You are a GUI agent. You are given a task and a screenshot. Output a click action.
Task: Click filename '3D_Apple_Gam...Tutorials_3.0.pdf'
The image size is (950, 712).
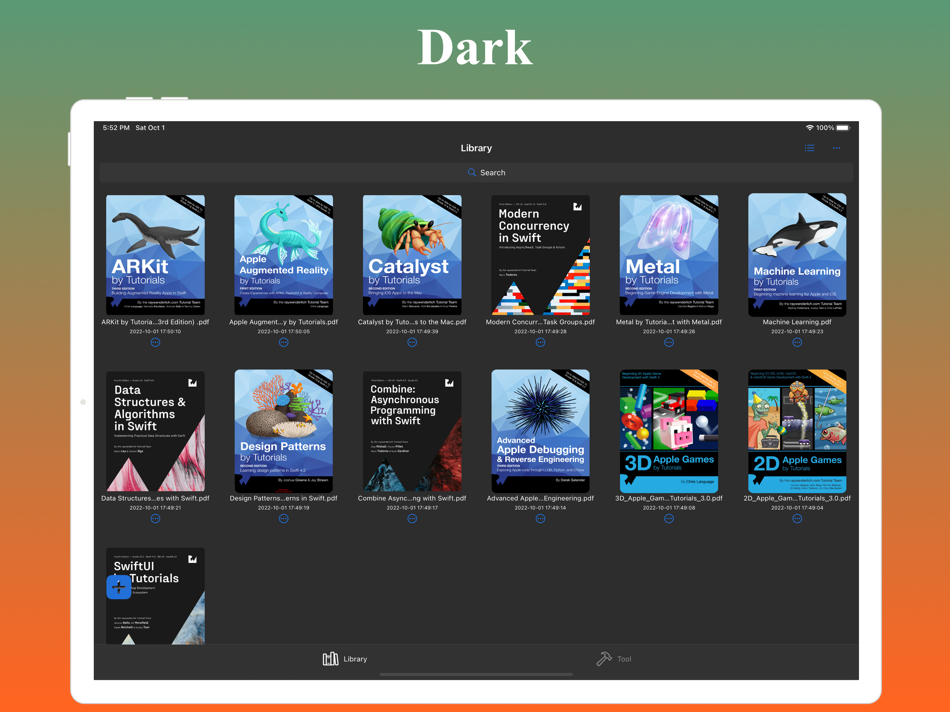pos(669,498)
